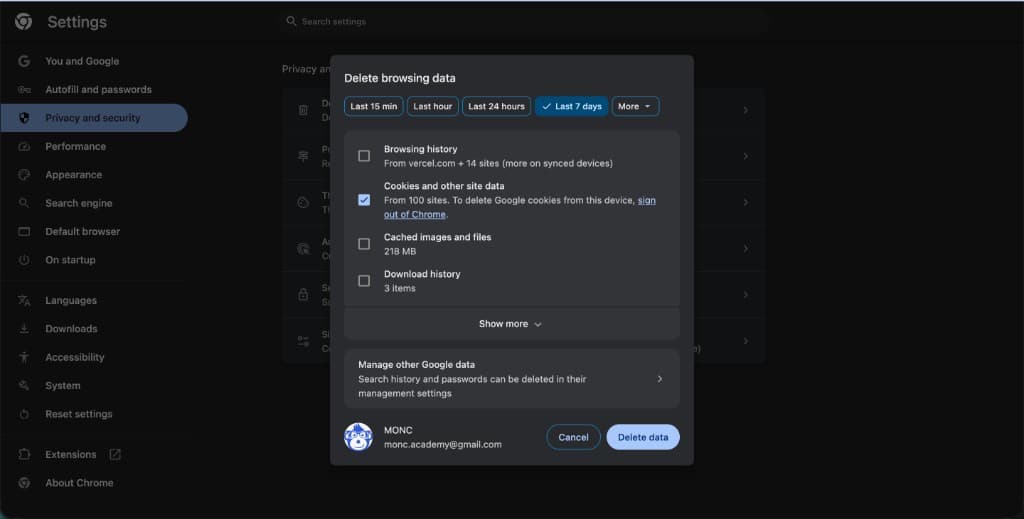The height and width of the screenshot is (519, 1024).
Task: Click the key icon for Autofill and passwords
Action: (24, 89)
